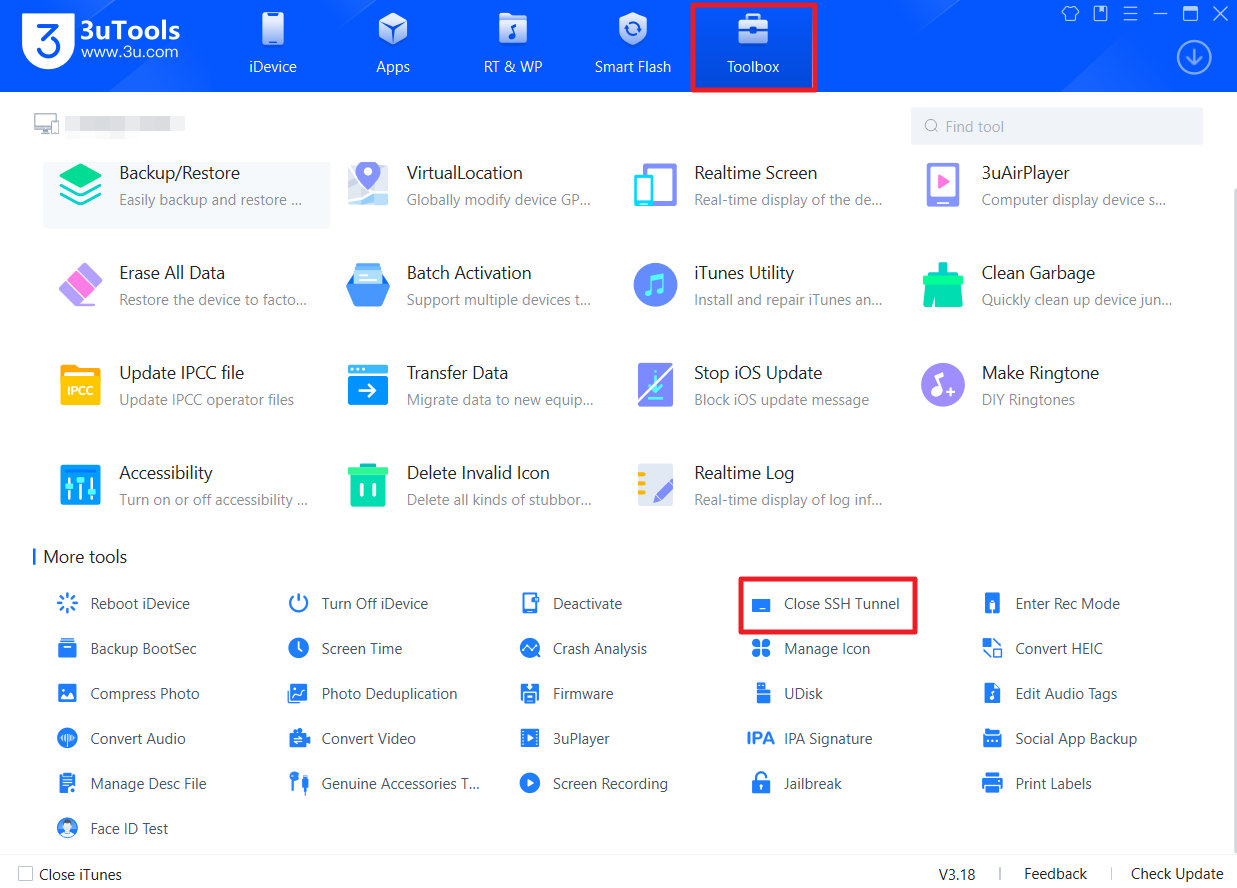Open the skin theme shirt icon
This screenshot has height=888, width=1237.
pyautogui.click(x=1071, y=13)
